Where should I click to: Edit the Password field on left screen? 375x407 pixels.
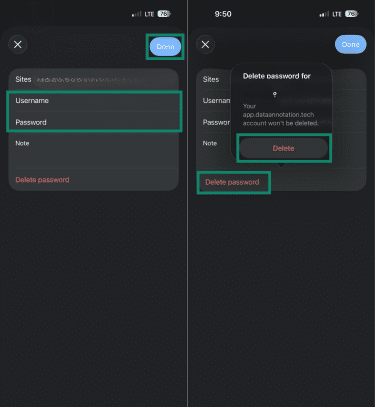94,122
